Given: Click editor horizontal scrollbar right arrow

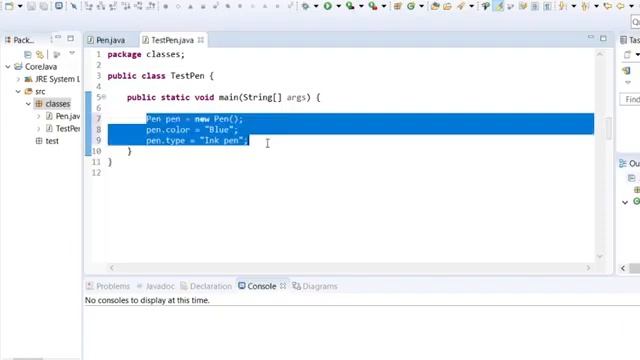Looking at the screenshot, I should (x=588, y=268).
